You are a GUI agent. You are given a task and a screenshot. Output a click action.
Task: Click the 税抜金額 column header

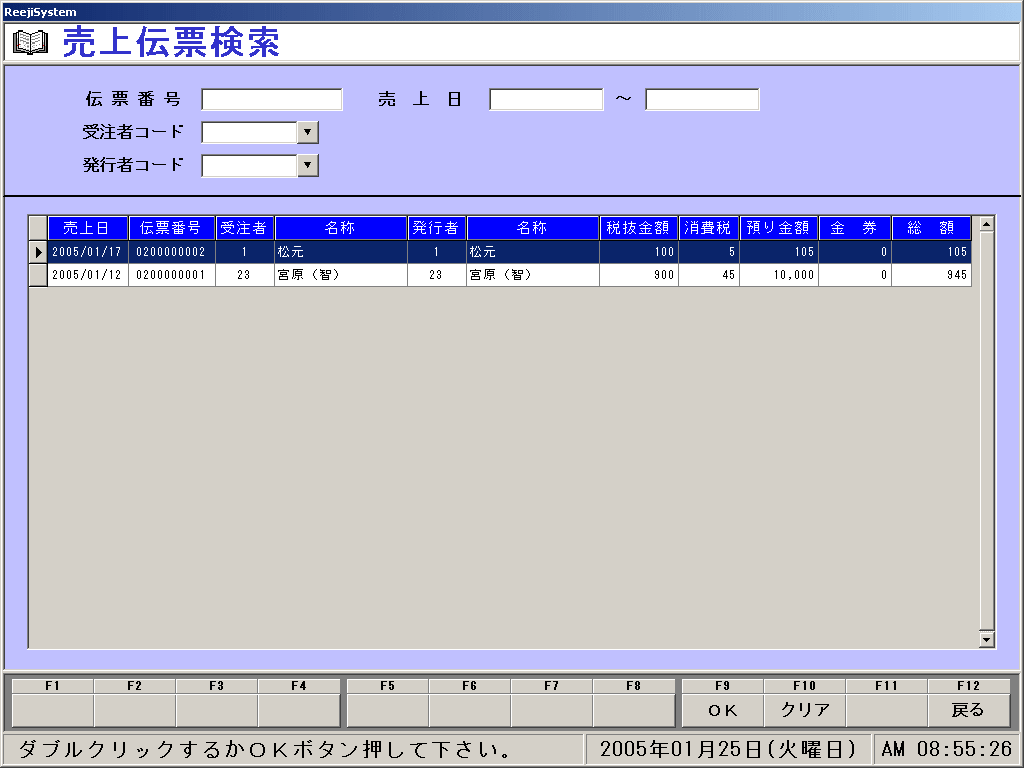pyautogui.click(x=638, y=228)
